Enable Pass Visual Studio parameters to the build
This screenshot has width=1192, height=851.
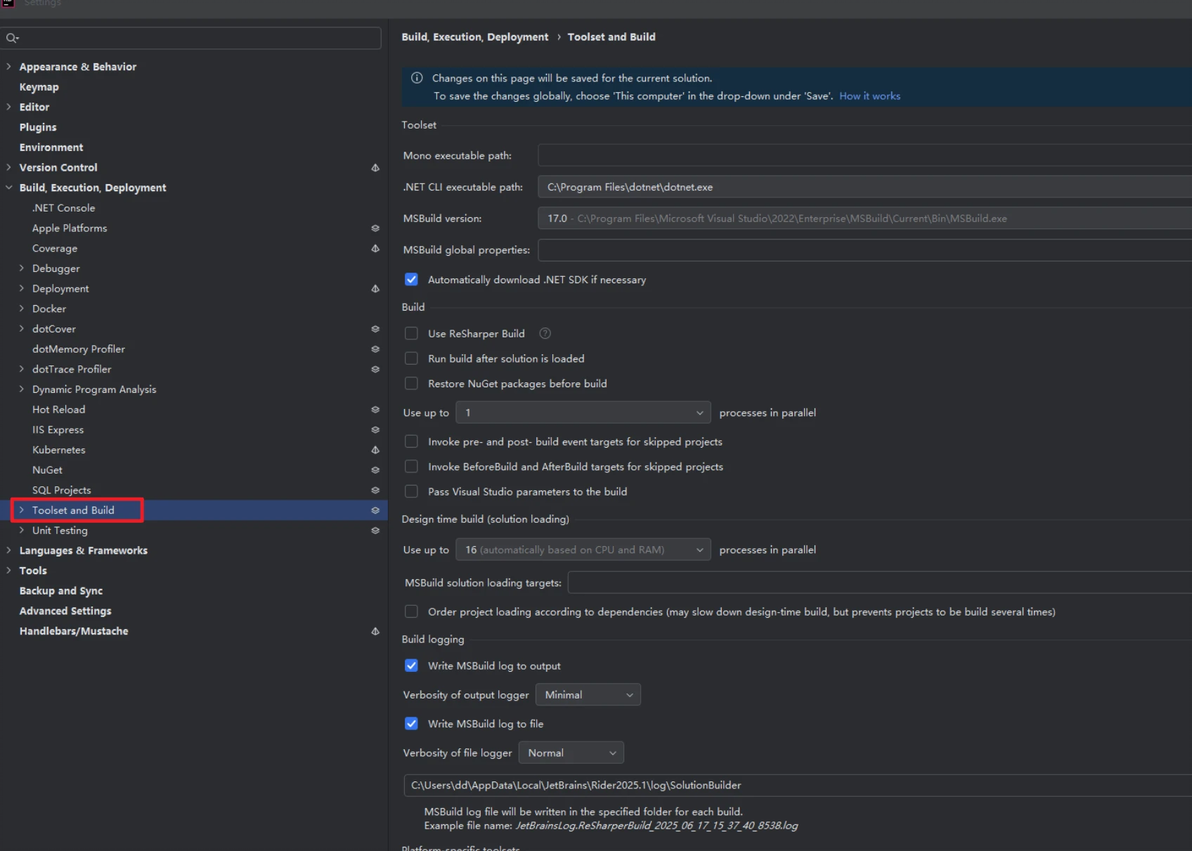pos(411,491)
